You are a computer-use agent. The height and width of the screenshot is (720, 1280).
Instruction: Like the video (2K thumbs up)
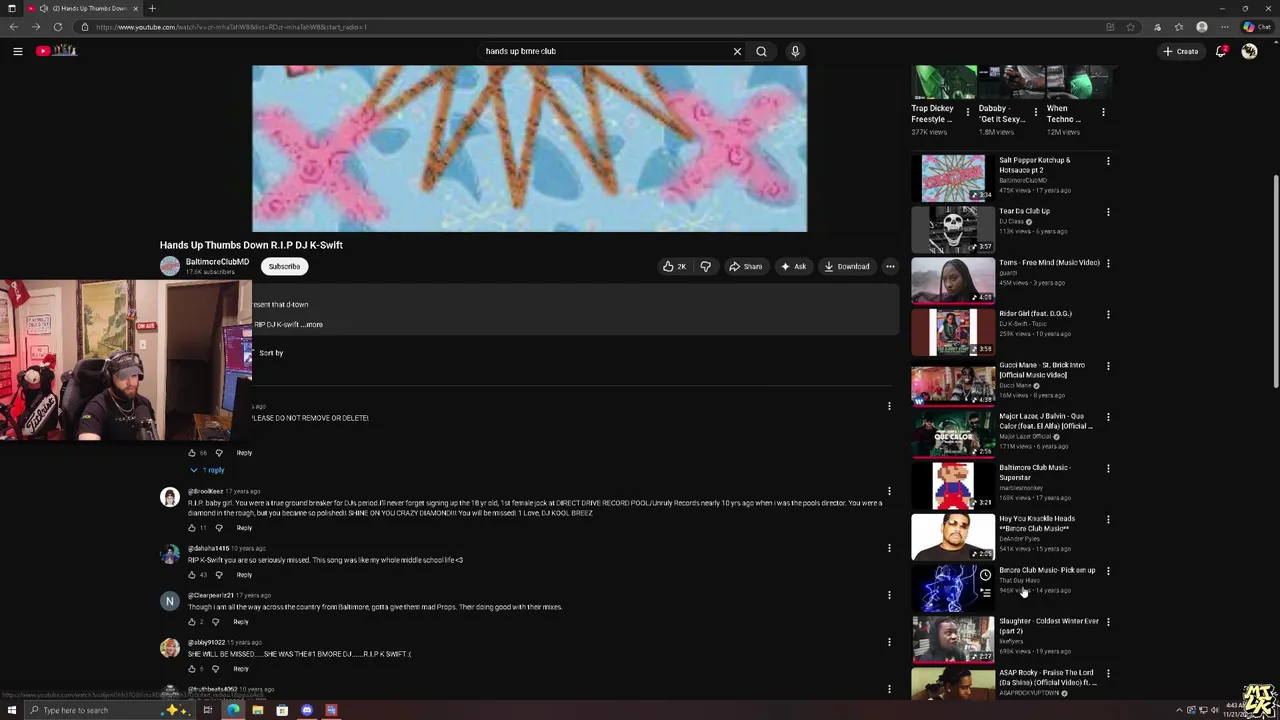coord(674,267)
